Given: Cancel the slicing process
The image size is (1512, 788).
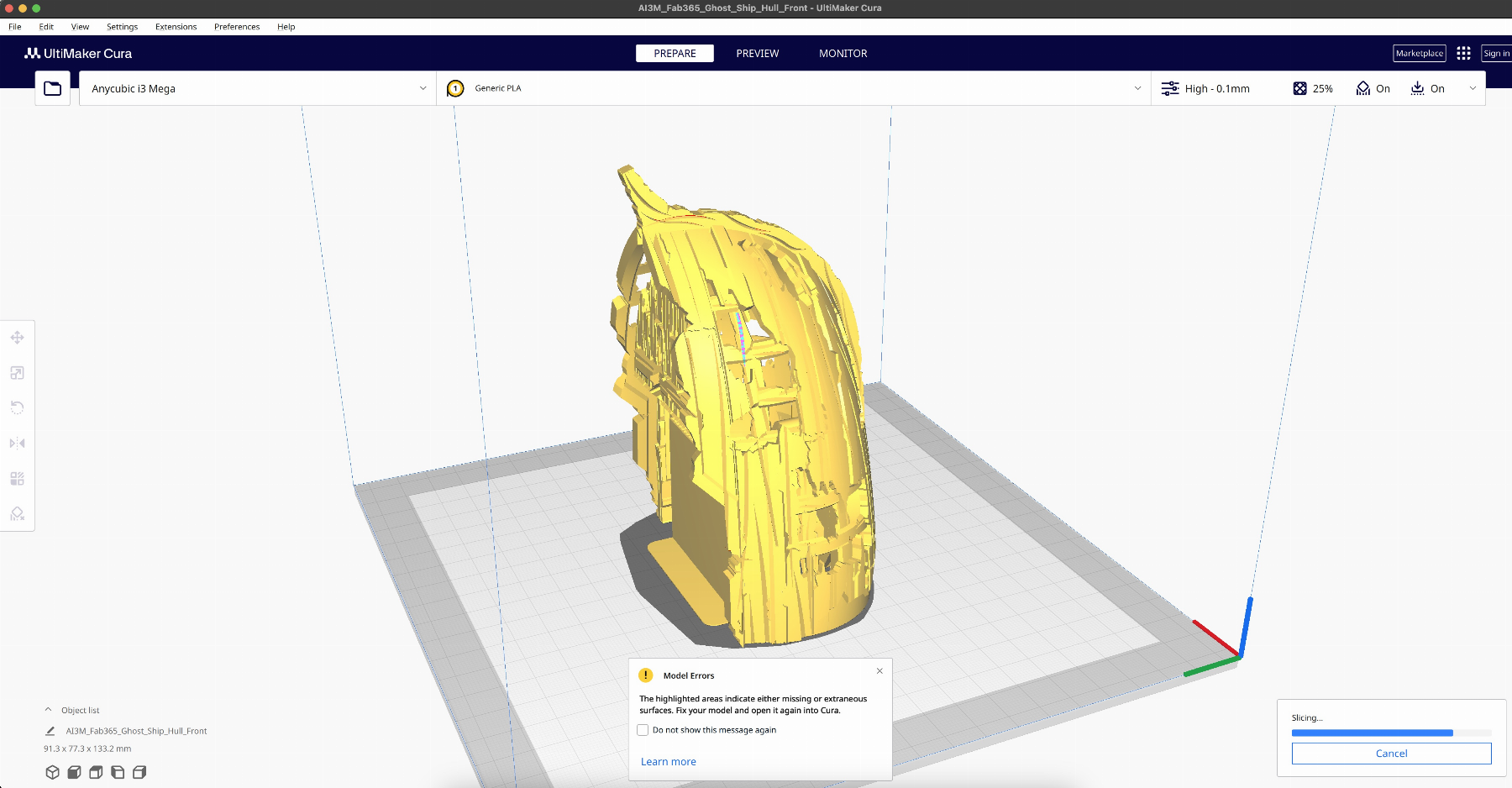Looking at the screenshot, I should click(x=1391, y=754).
